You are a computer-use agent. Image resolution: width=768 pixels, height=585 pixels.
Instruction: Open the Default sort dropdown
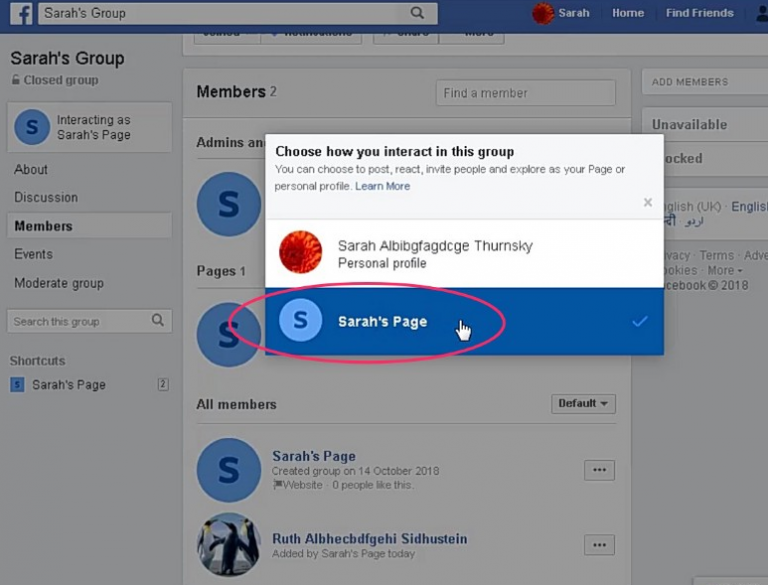click(583, 404)
